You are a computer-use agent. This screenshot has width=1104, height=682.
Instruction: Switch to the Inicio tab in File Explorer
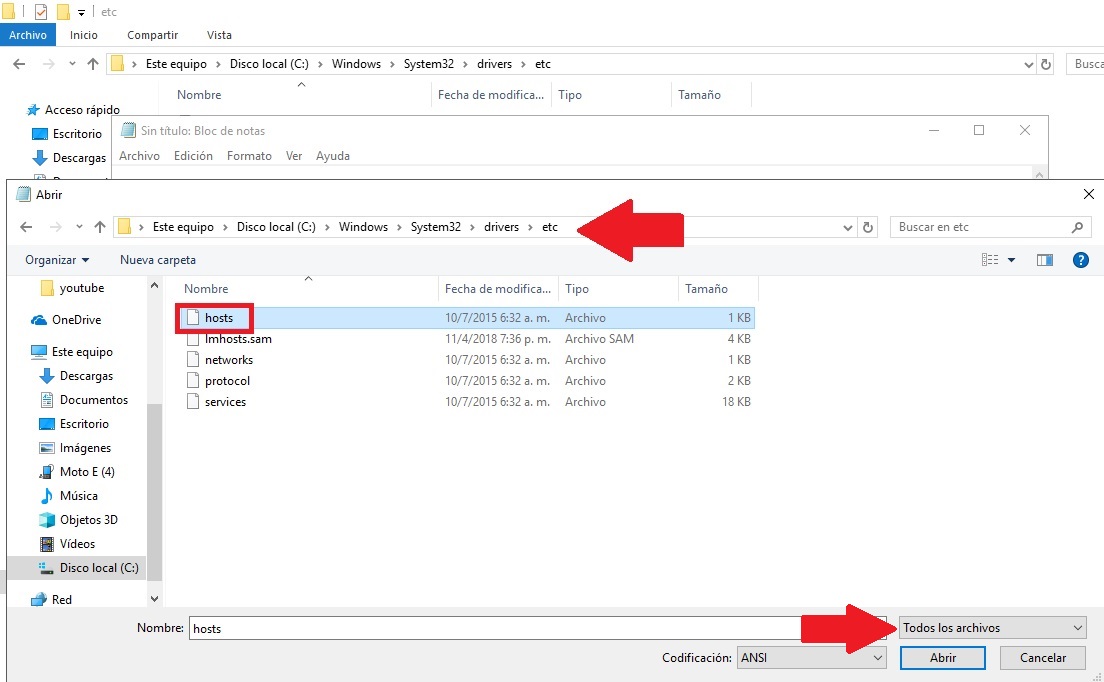[84, 34]
